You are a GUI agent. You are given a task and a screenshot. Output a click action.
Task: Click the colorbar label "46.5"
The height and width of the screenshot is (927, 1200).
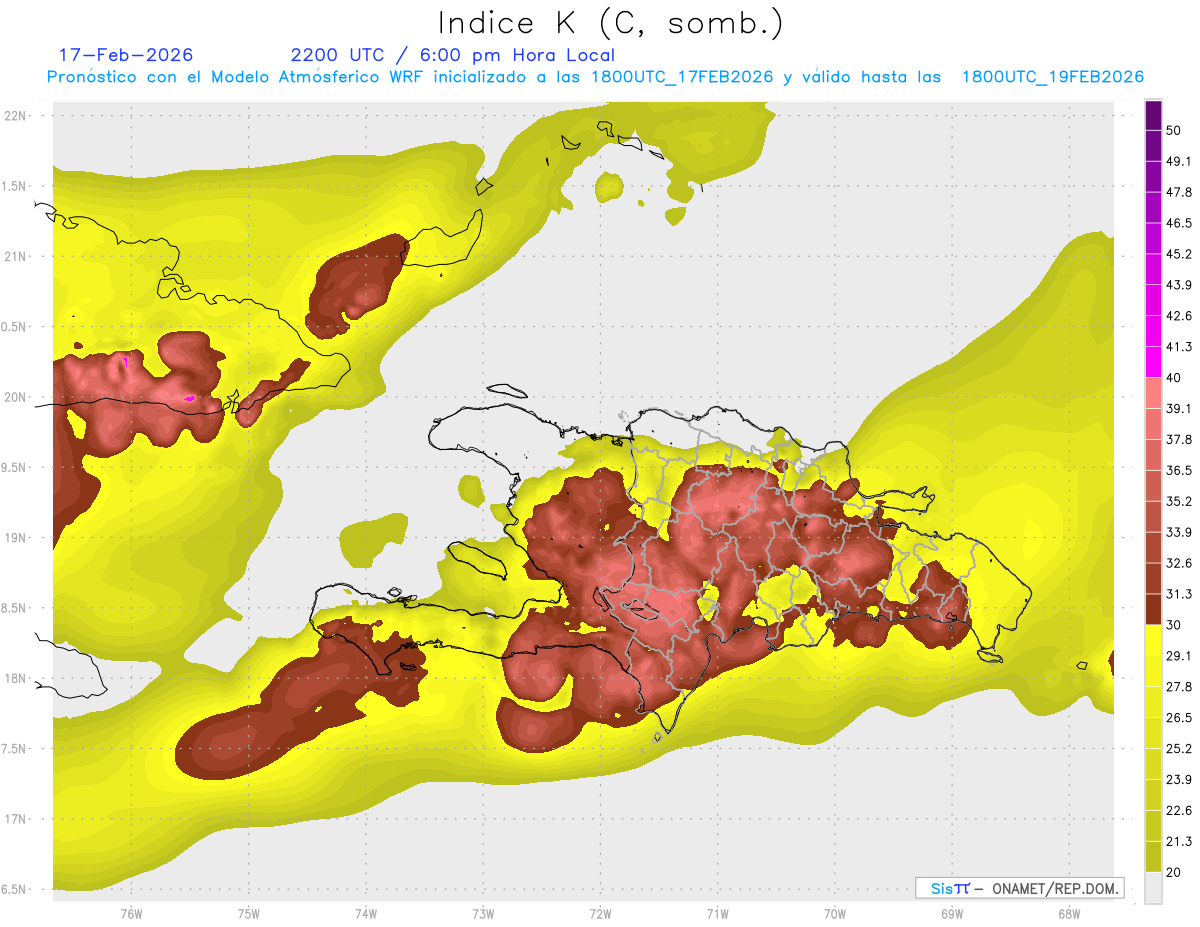click(x=1179, y=223)
